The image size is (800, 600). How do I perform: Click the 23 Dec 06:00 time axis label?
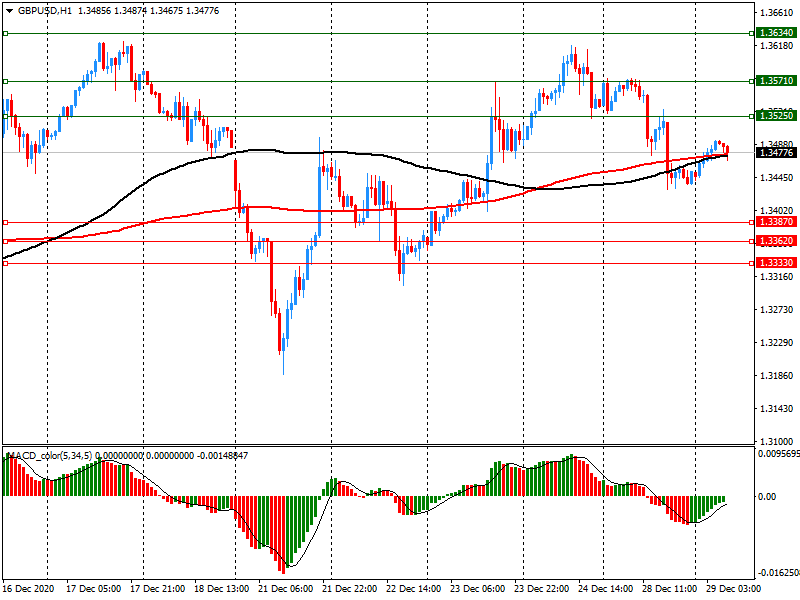click(x=478, y=589)
